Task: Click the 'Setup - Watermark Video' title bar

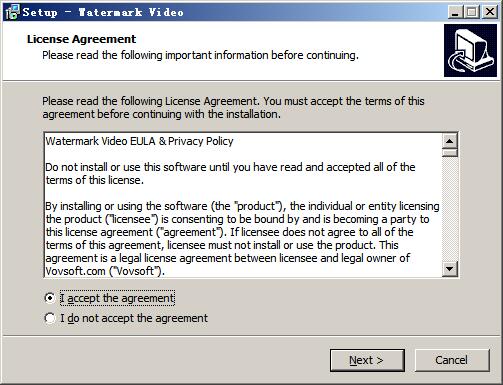Action: click(x=227, y=12)
